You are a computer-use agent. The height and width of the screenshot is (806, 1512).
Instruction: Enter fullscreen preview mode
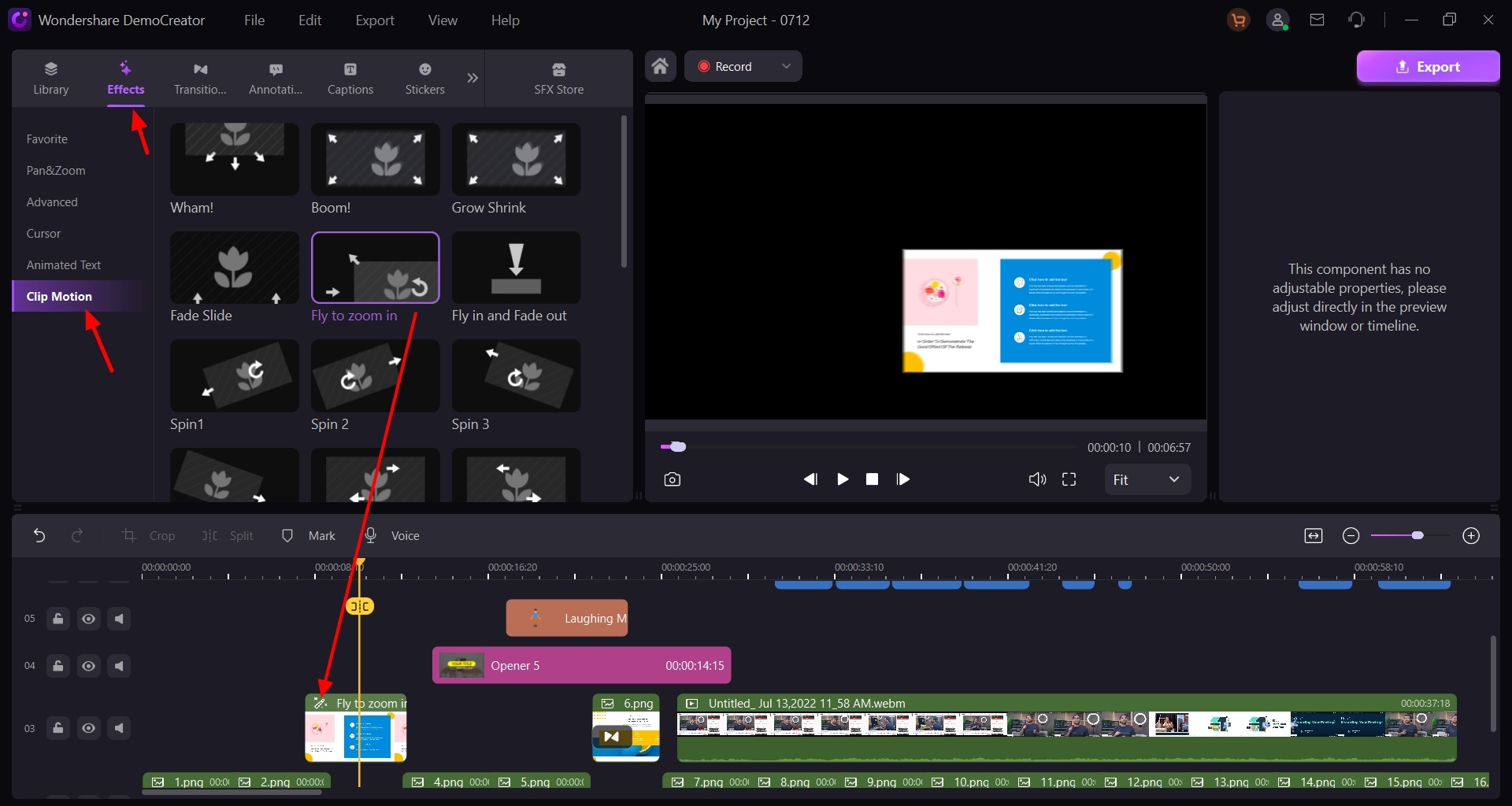[1069, 479]
